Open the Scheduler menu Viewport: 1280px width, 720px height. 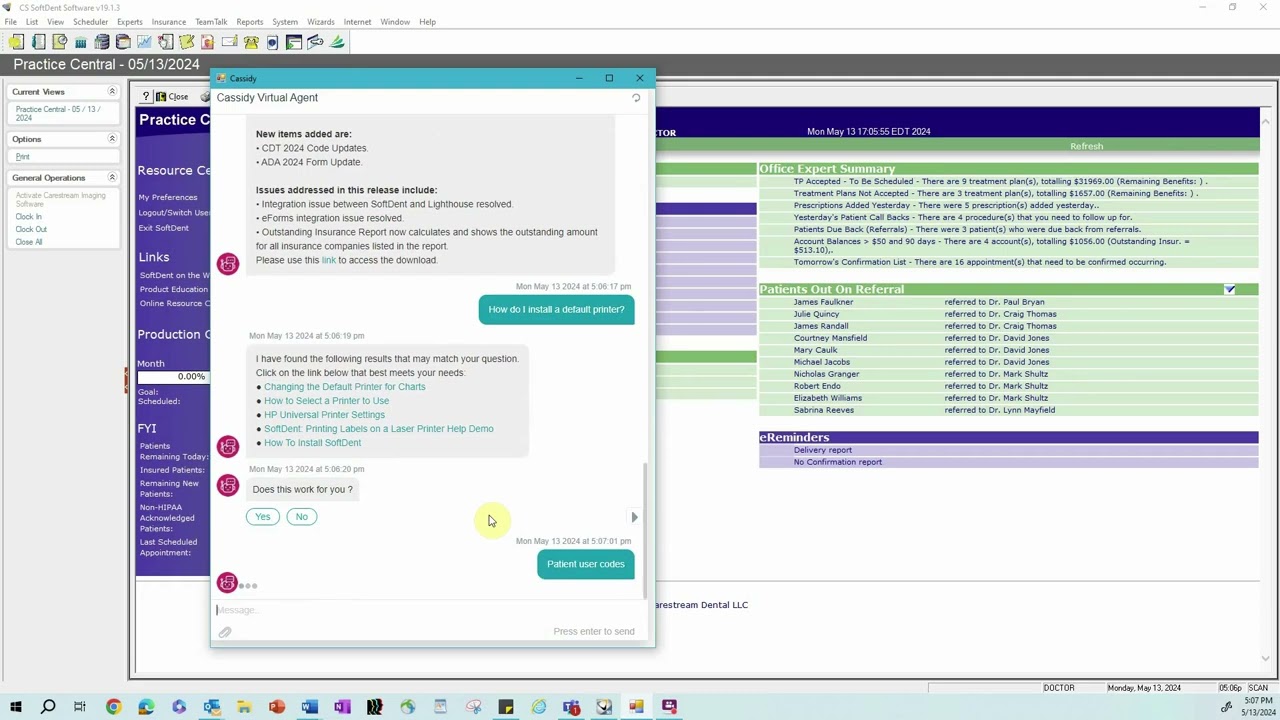click(91, 22)
